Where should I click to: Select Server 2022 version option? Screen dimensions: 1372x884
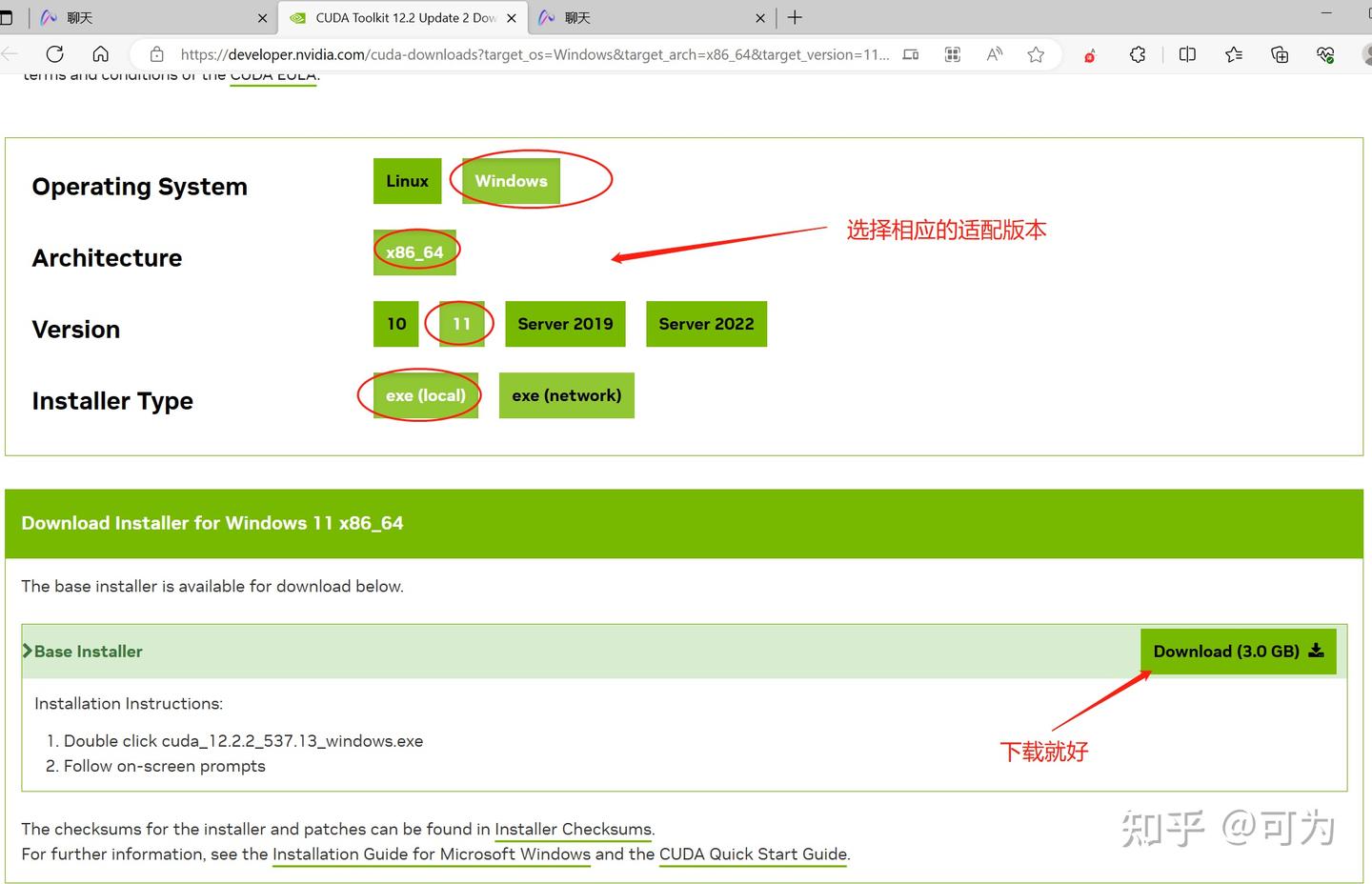click(706, 324)
